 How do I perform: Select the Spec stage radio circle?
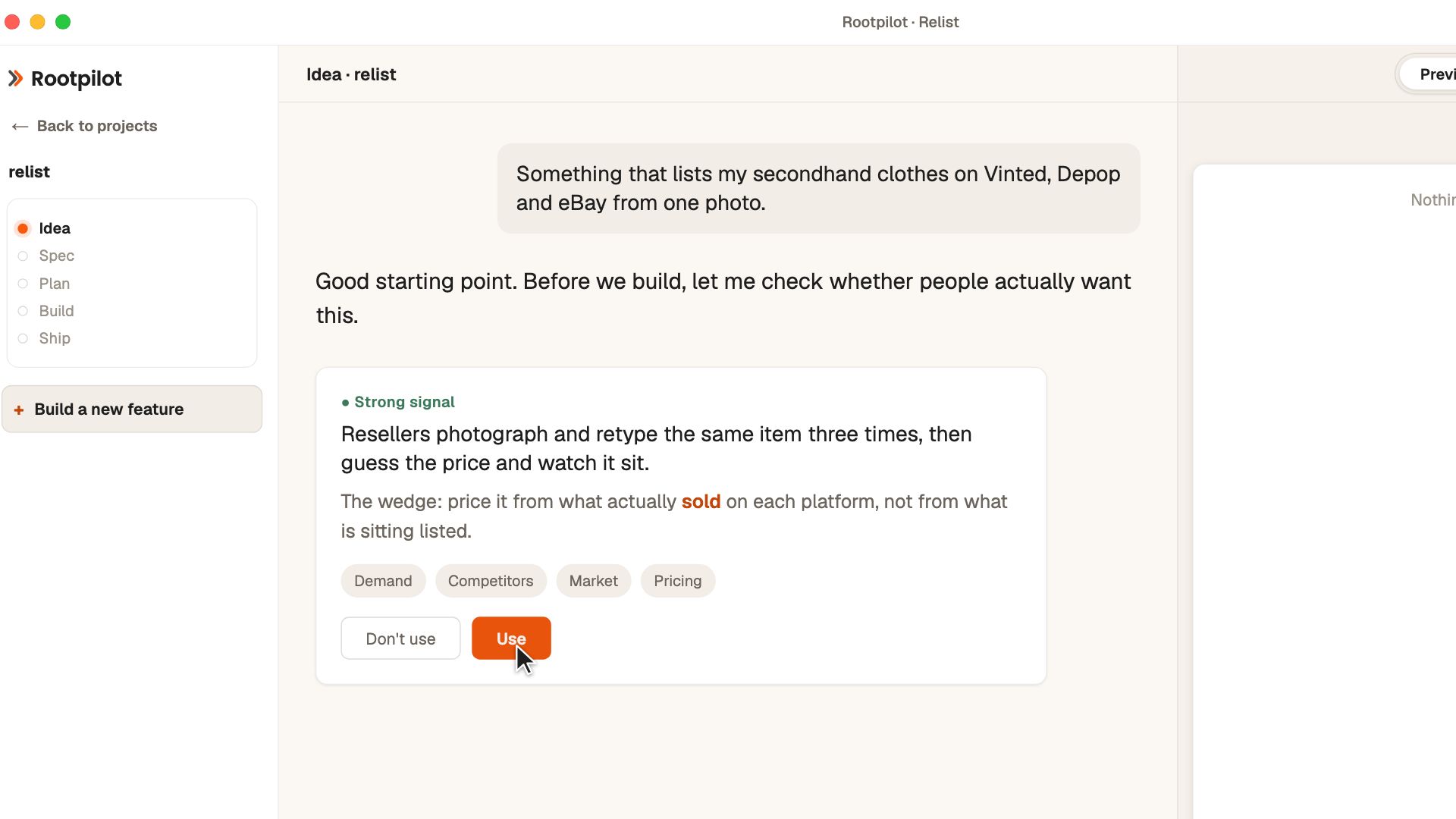[23, 256]
